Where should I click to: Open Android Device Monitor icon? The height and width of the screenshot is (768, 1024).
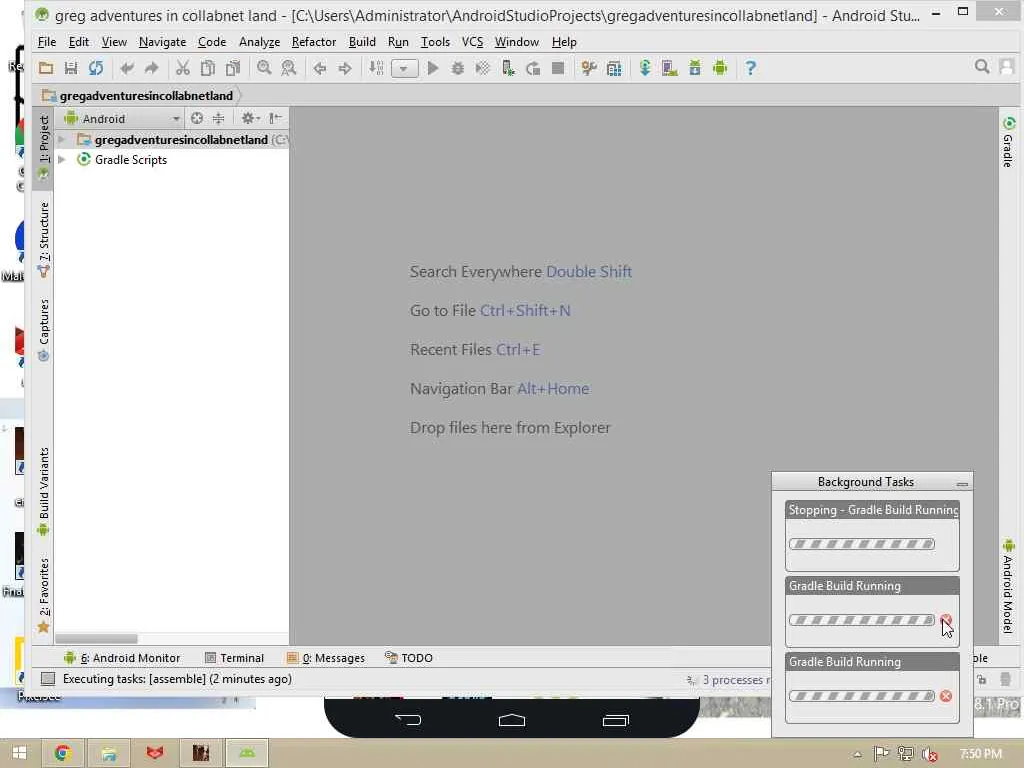[720, 68]
